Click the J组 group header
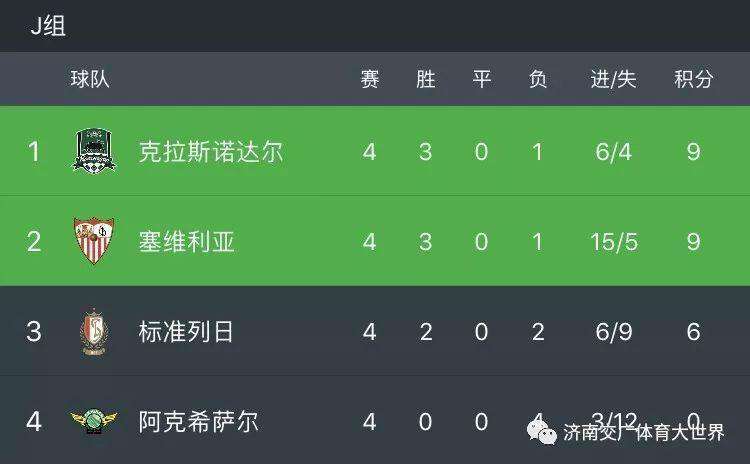Screen dimensions: 750x464 point(48,25)
